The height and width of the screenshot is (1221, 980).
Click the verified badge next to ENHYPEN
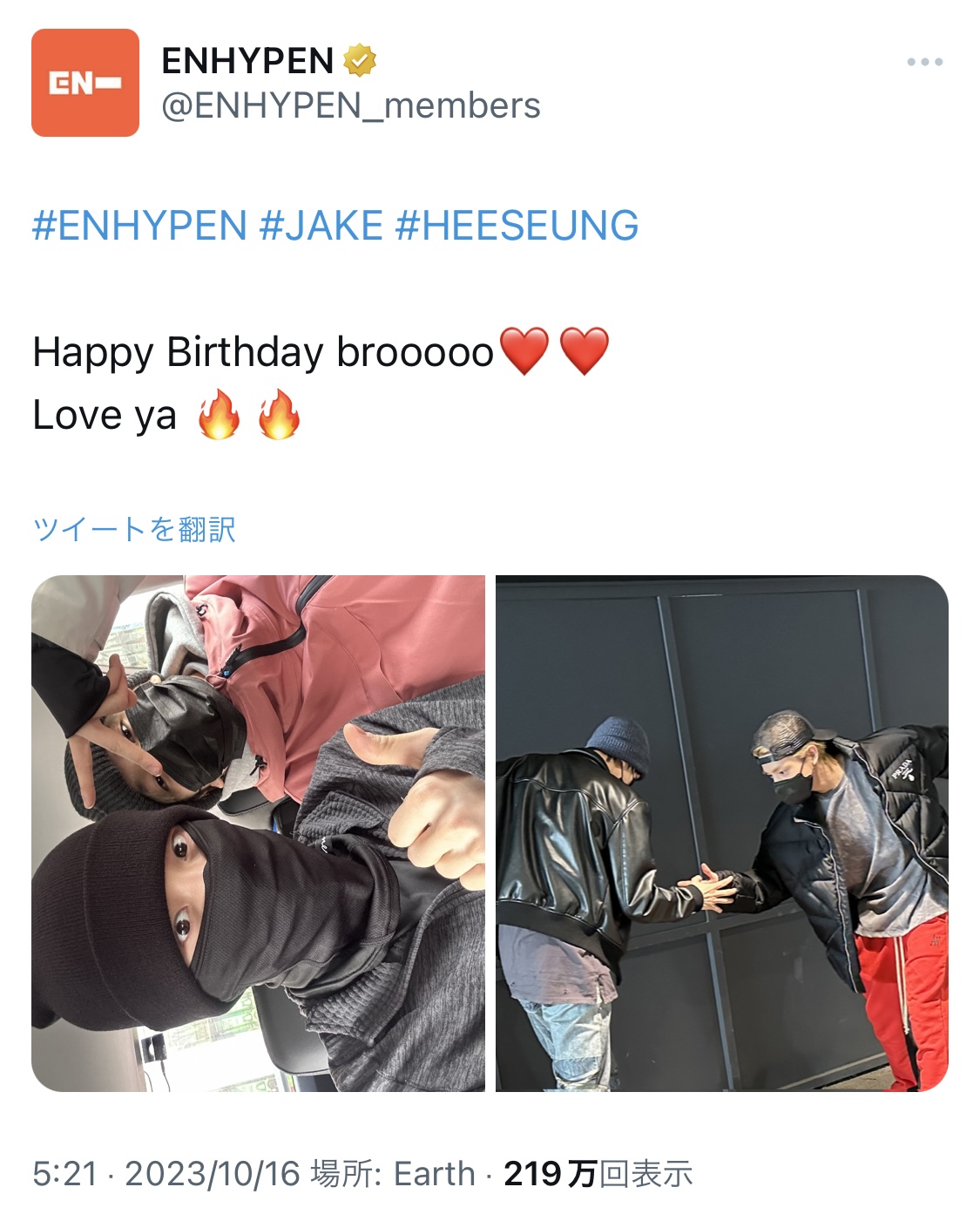[x=359, y=61]
